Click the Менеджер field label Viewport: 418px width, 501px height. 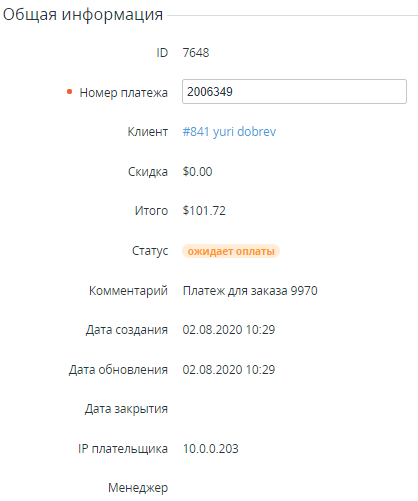point(138,488)
